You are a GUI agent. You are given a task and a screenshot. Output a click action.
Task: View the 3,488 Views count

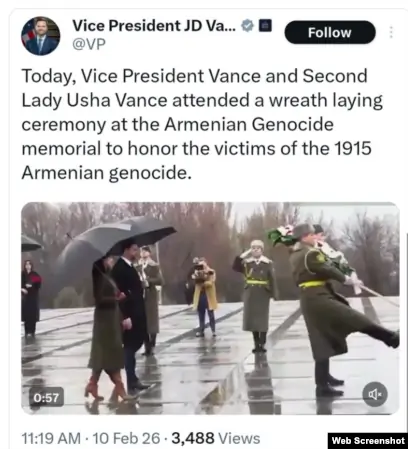(216, 438)
